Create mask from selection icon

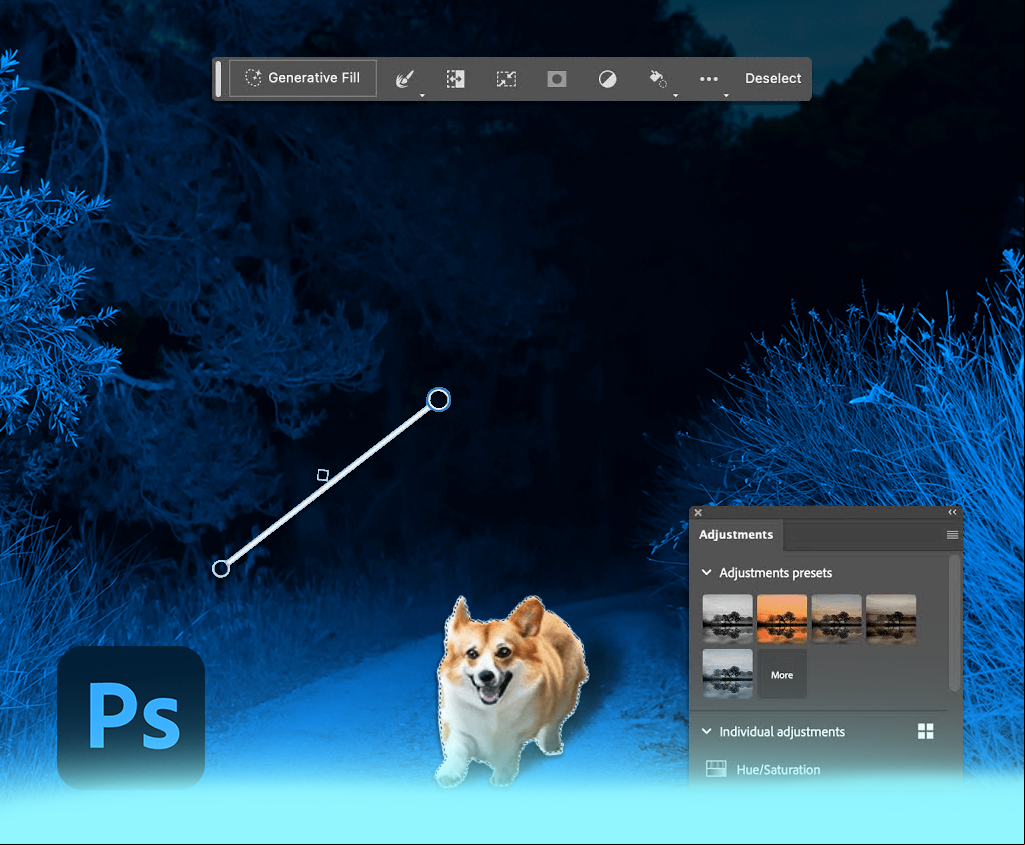557,79
